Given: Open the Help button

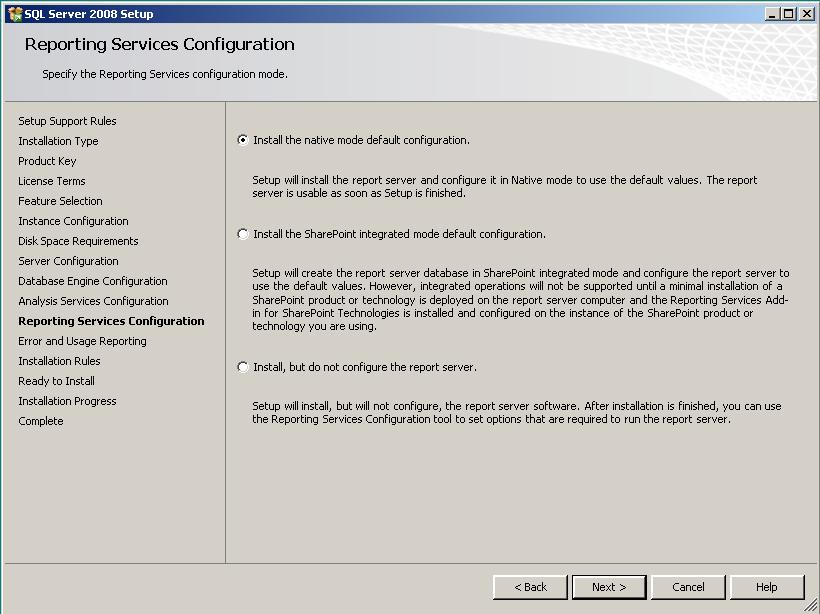Looking at the screenshot, I should click(767, 587).
